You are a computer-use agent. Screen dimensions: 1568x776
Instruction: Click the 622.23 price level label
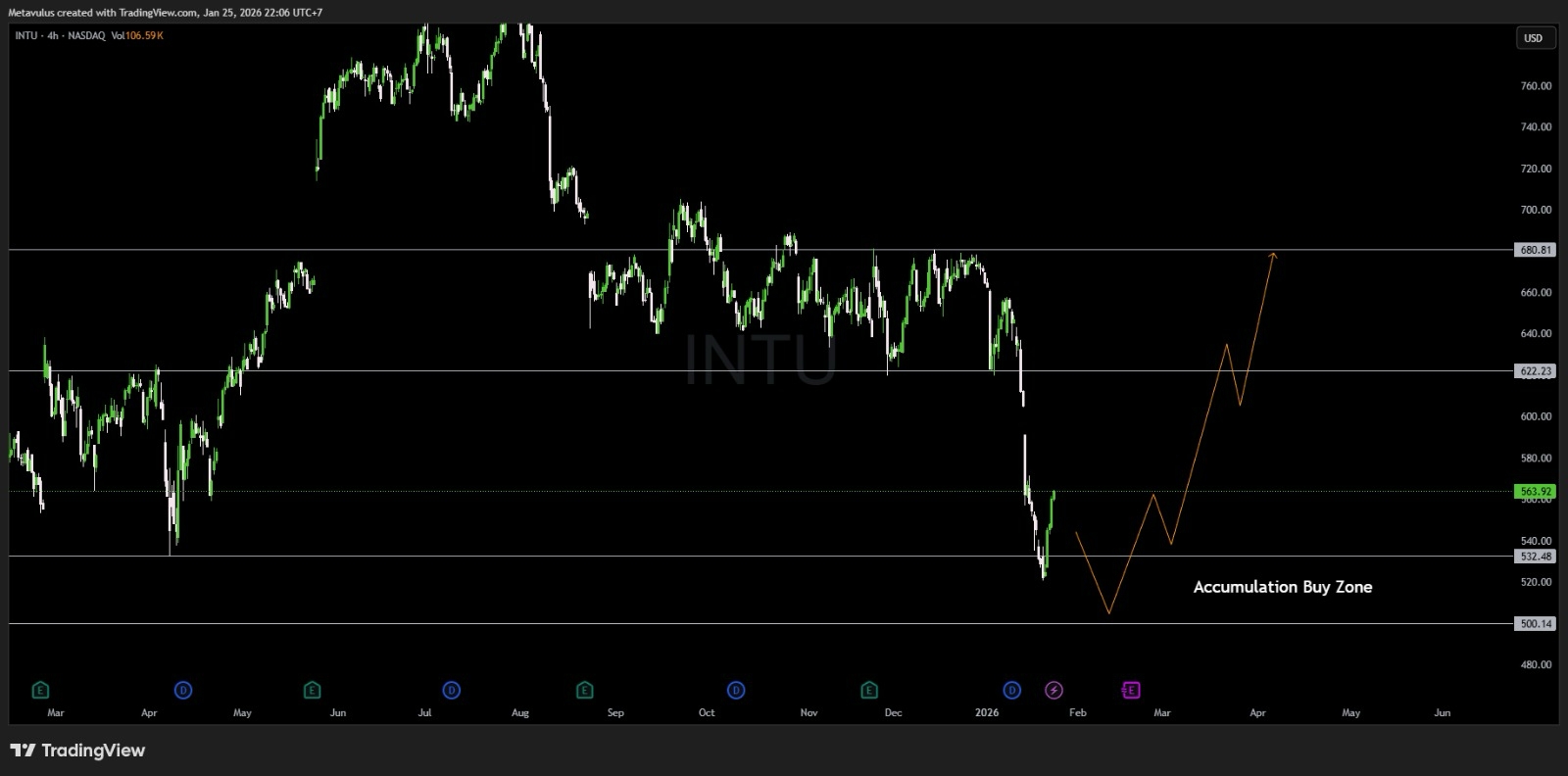click(x=1535, y=371)
